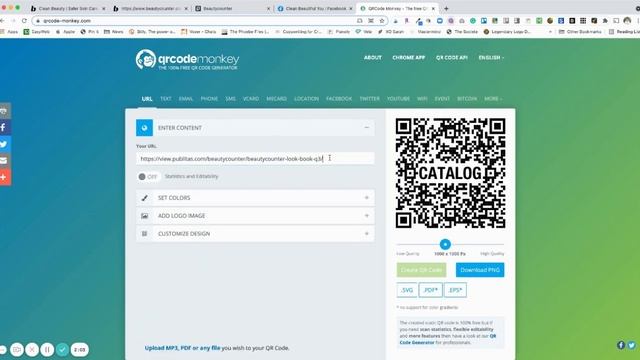Expand the Customize Design section
640x360 pixels.
pos(367,234)
